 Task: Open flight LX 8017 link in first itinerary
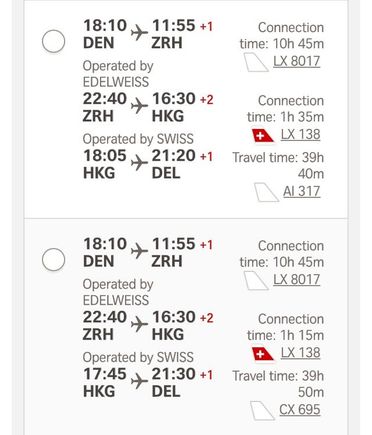click(297, 61)
